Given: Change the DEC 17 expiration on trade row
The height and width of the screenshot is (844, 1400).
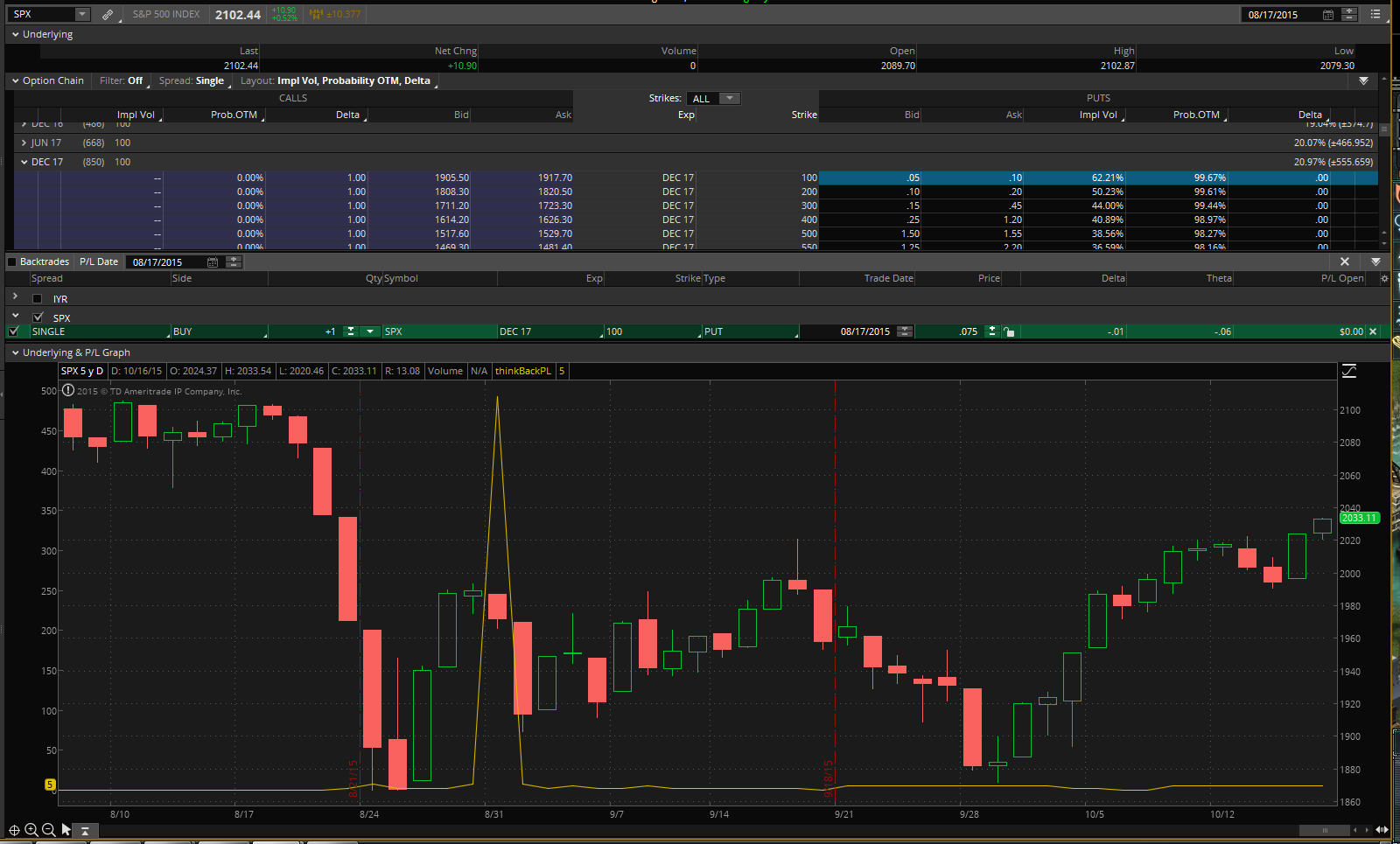Looking at the screenshot, I should click(550, 331).
